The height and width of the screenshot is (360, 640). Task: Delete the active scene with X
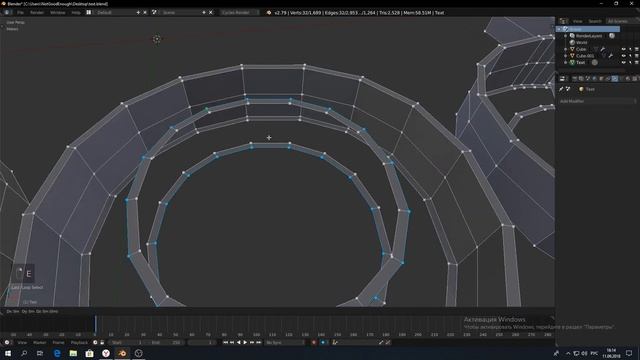point(211,13)
